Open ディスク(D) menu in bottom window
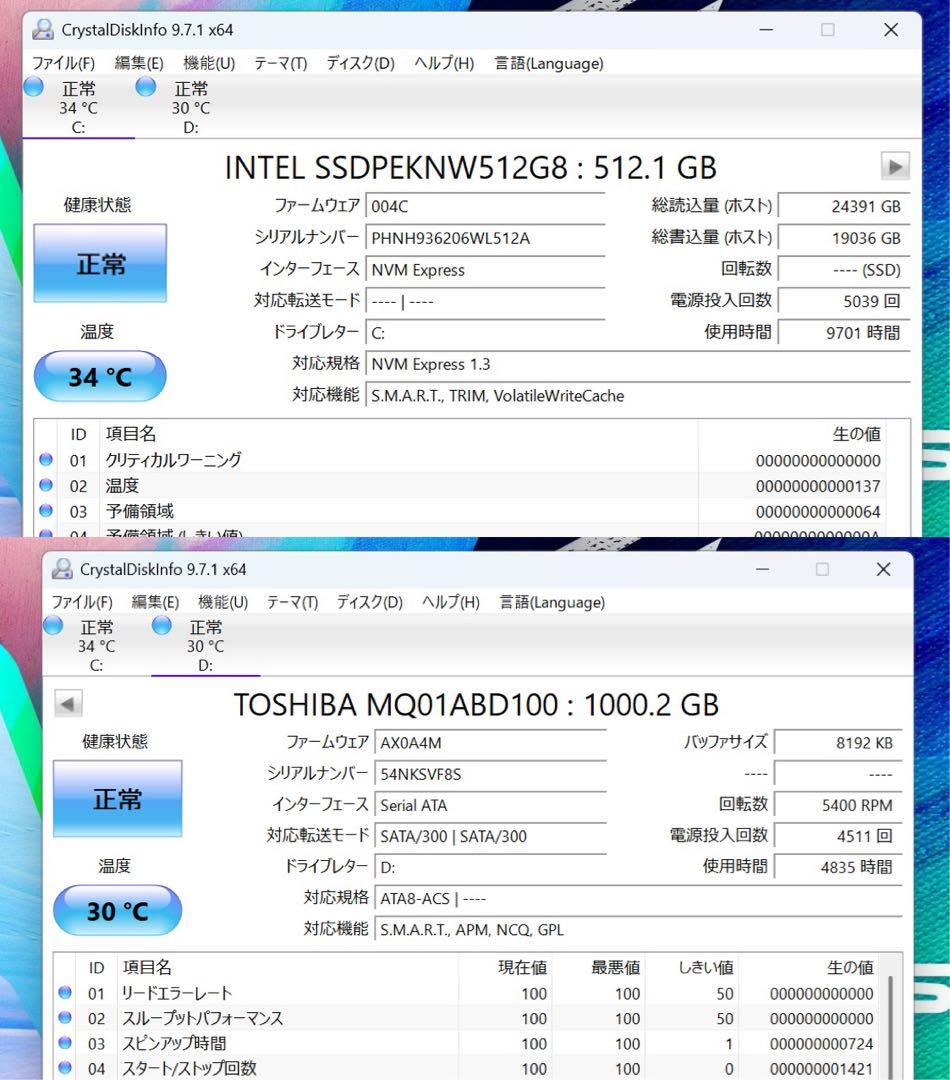Screen dimensions: 950x1080 tap(370, 602)
